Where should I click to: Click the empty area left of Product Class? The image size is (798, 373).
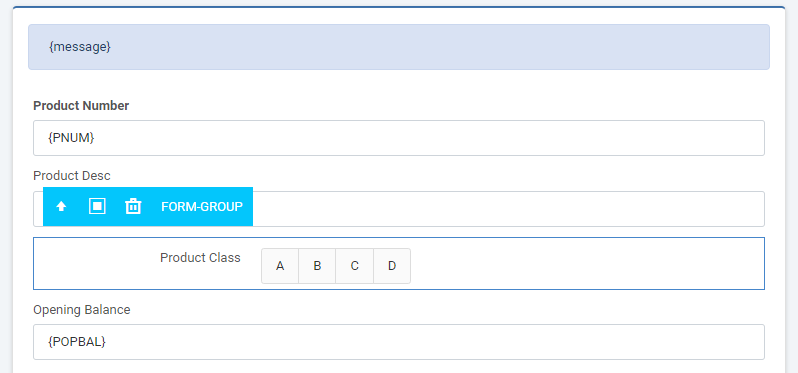tap(94, 263)
